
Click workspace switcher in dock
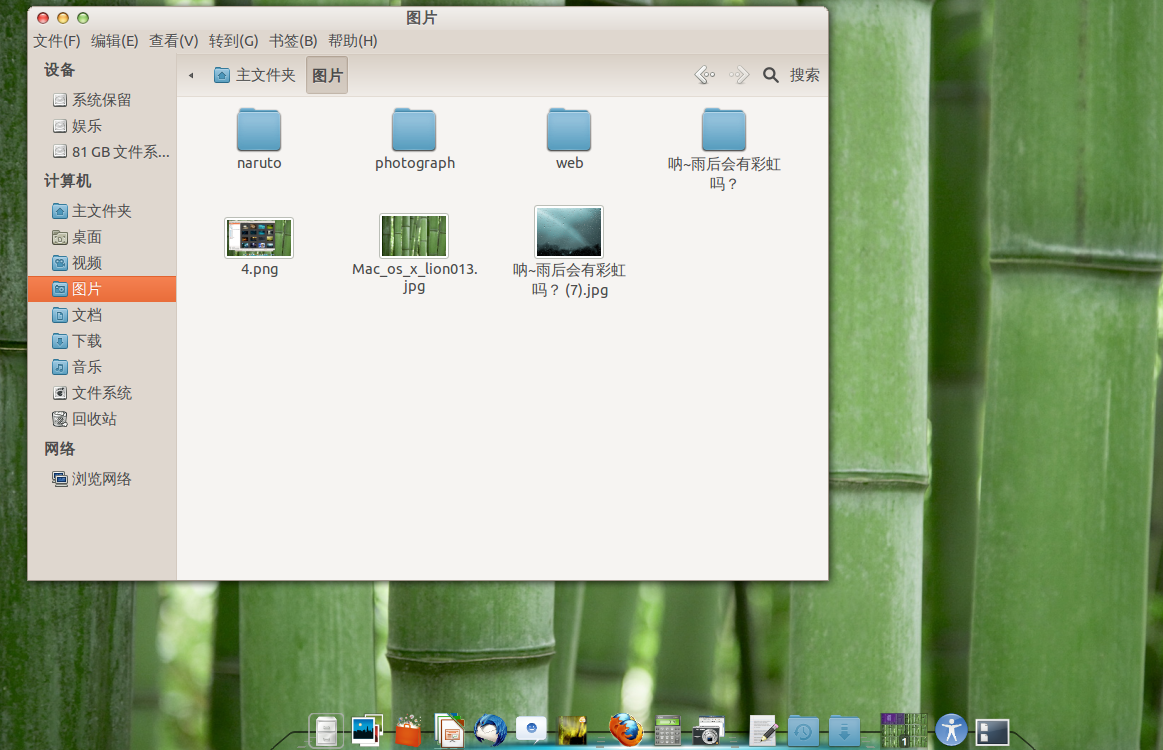point(904,730)
